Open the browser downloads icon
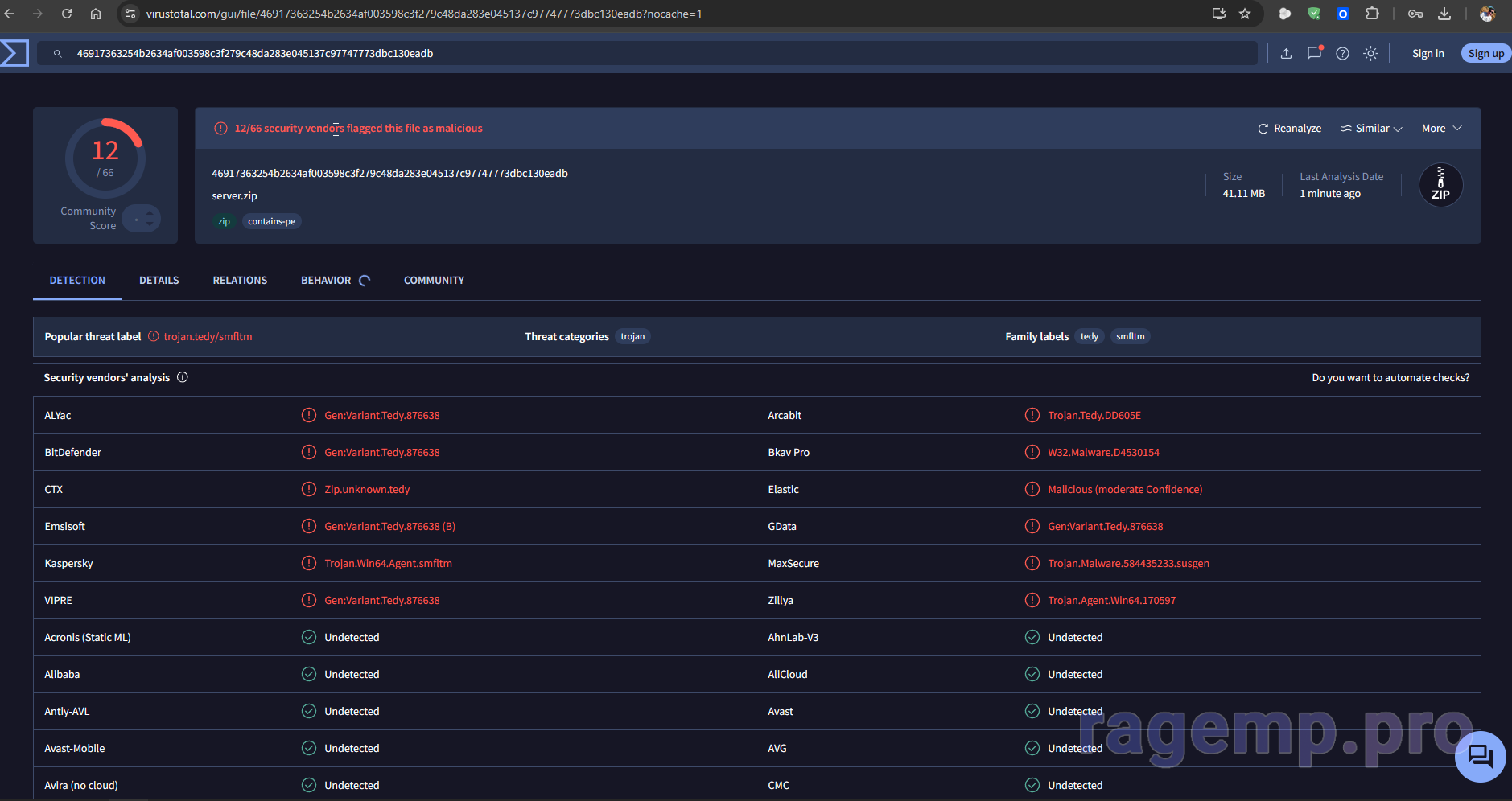The width and height of the screenshot is (1512, 801). tap(1444, 14)
